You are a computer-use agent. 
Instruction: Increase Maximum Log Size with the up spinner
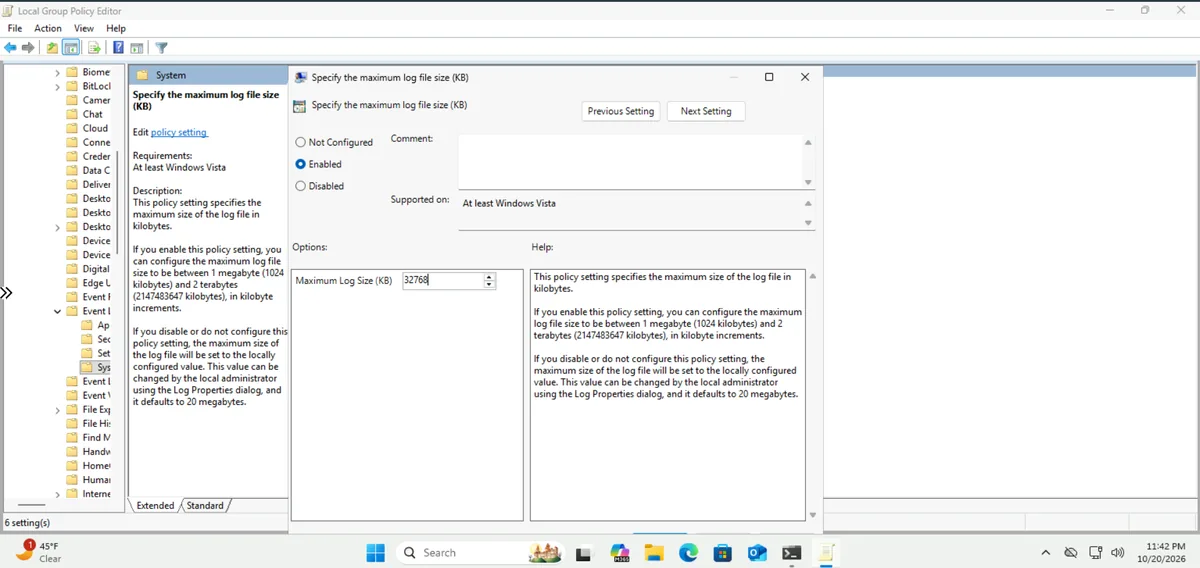coord(489,277)
